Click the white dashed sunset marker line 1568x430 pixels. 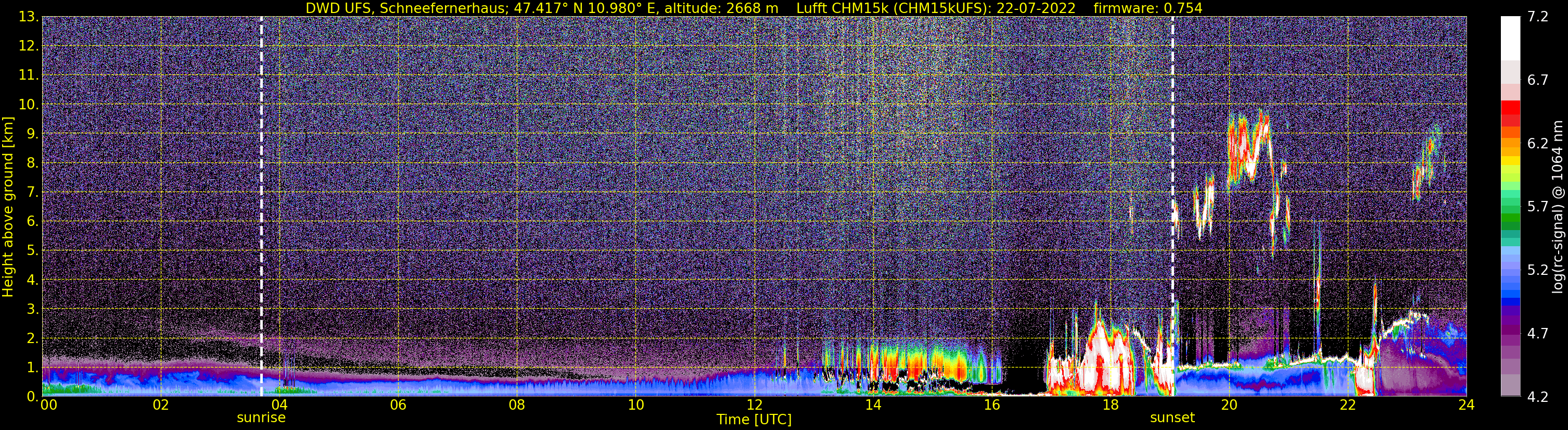coord(1172,207)
